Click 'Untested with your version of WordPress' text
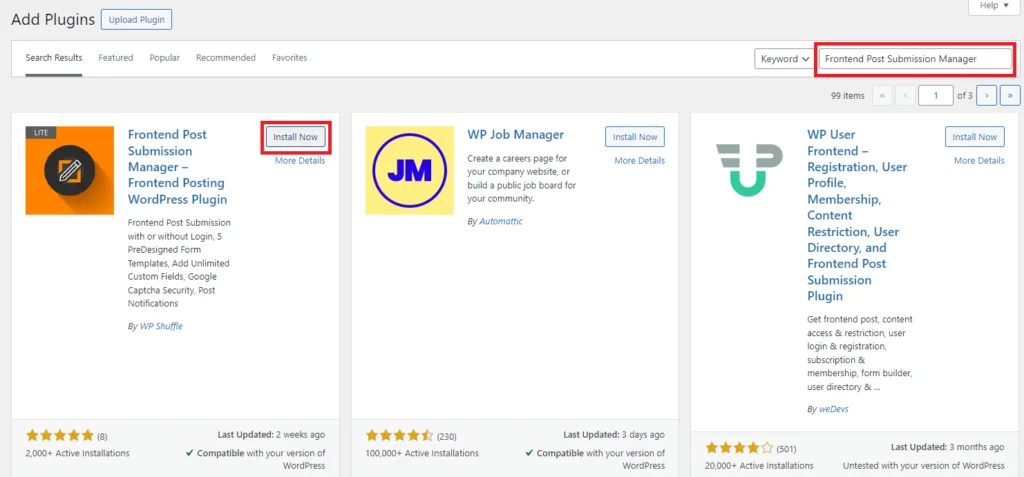This screenshot has width=1024, height=477. (923, 466)
